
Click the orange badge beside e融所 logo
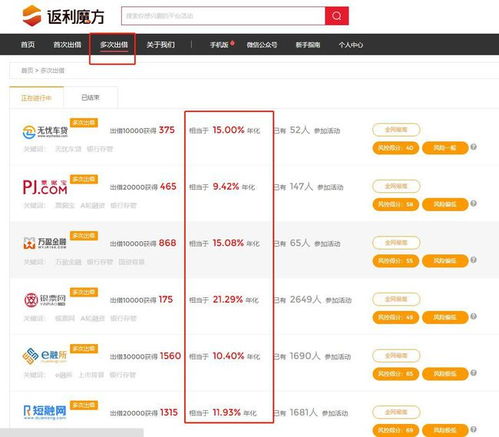coord(84,348)
